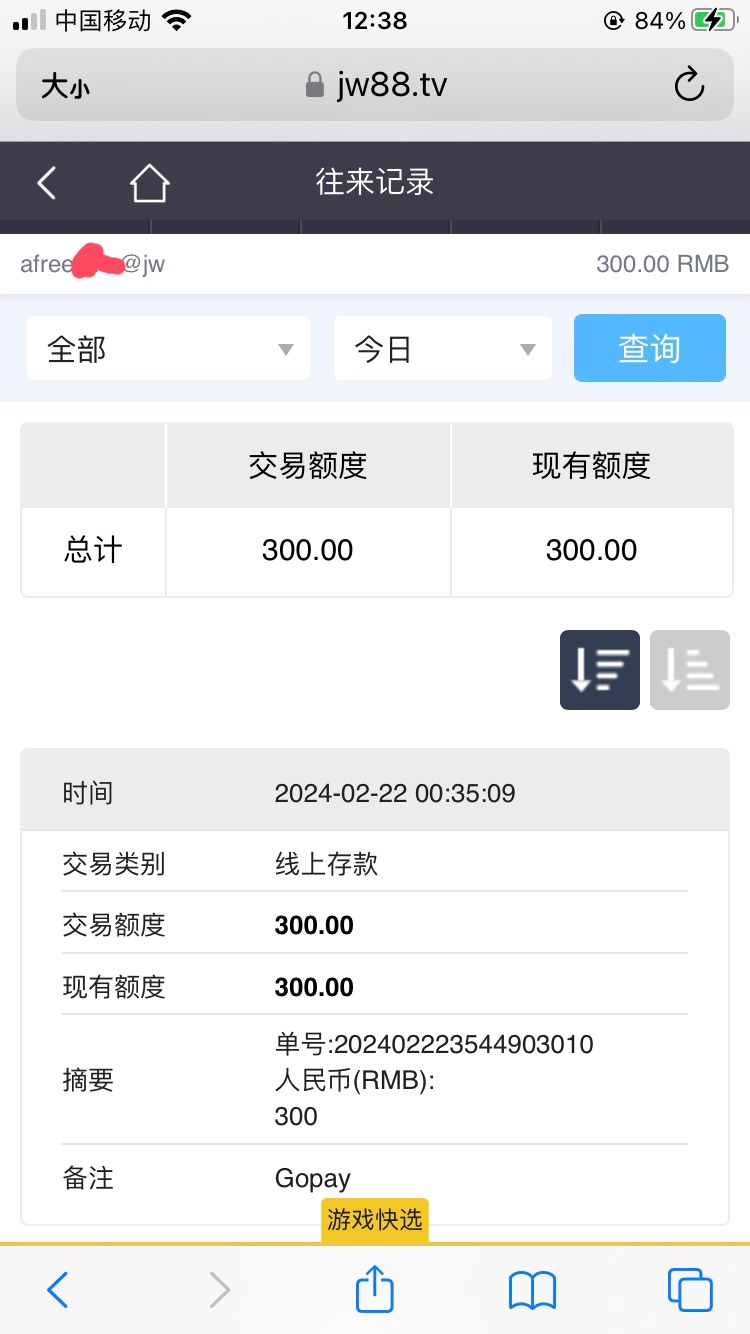The height and width of the screenshot is (1334, 750).
Task: Tap the padlock icon in address bar
Action: pos(315,86)
